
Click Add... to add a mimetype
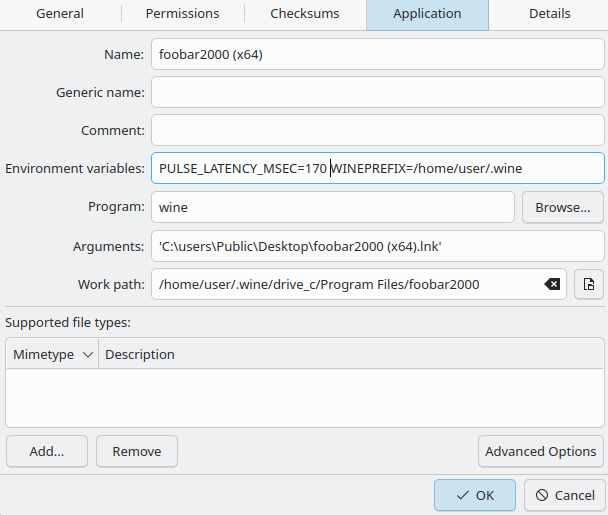pos(47,451)
